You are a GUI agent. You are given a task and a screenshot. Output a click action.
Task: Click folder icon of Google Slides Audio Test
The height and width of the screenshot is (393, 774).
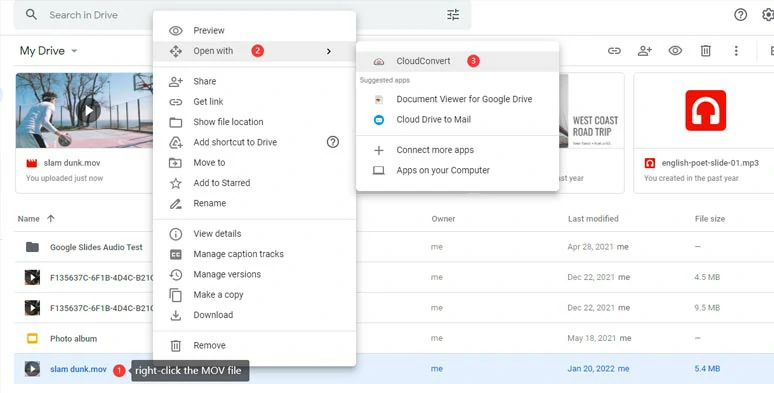tap(32, 247)
